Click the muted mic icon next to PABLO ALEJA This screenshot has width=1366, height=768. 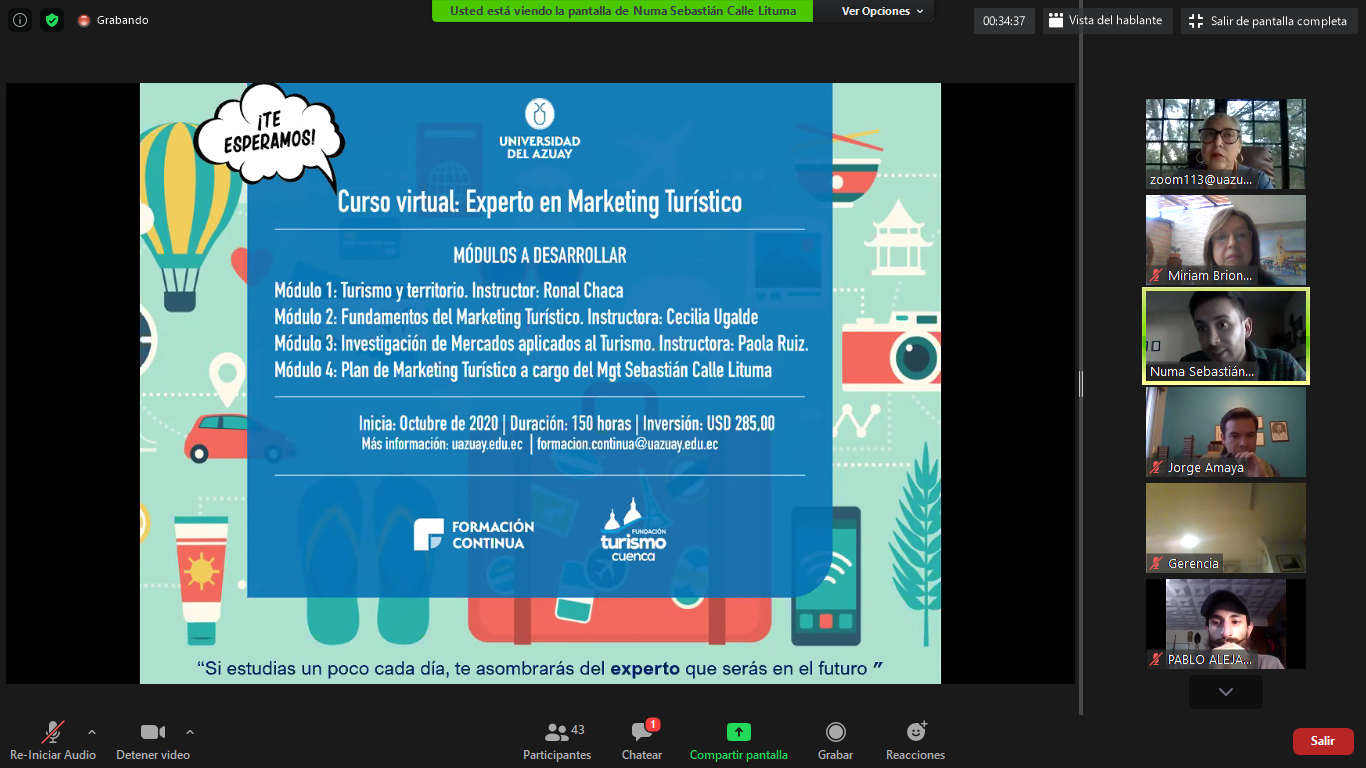1157,660
